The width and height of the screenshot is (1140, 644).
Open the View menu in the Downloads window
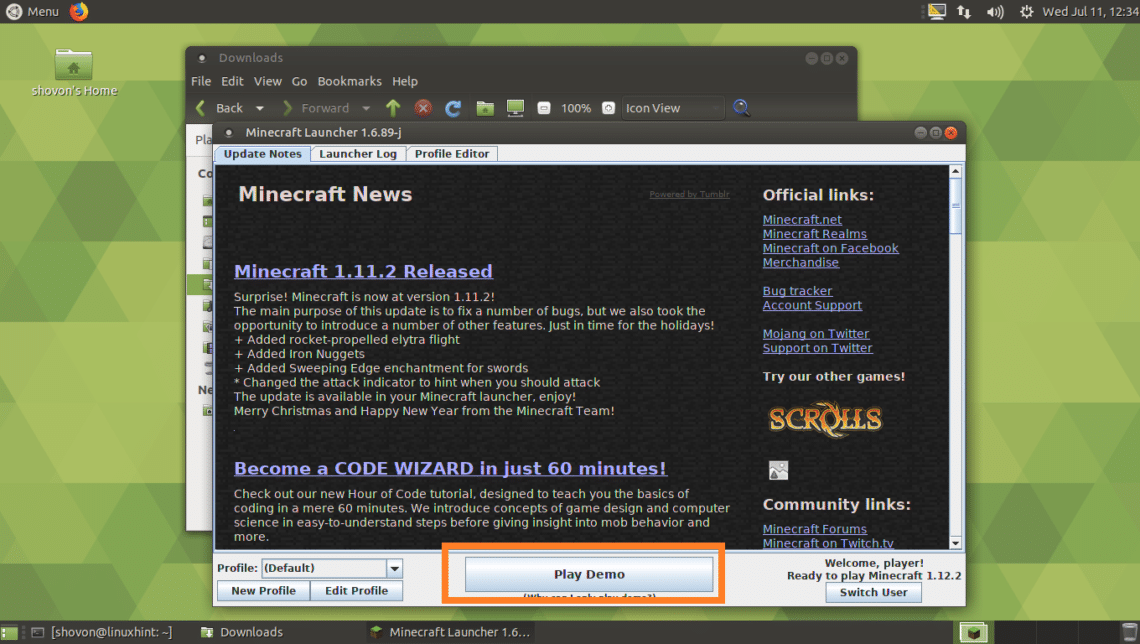(267, 81)
